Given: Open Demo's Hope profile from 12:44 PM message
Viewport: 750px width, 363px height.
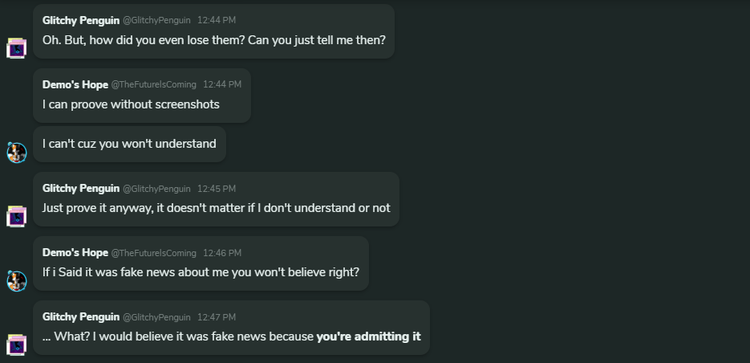Looking at the screenshot, I should click(75, 85).
